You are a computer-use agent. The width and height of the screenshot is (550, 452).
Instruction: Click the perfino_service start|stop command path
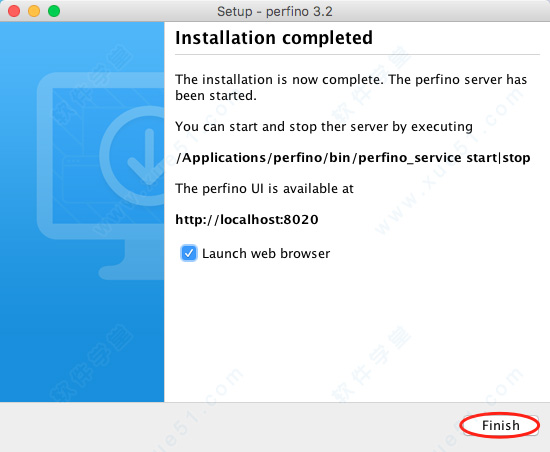(353, 158)
